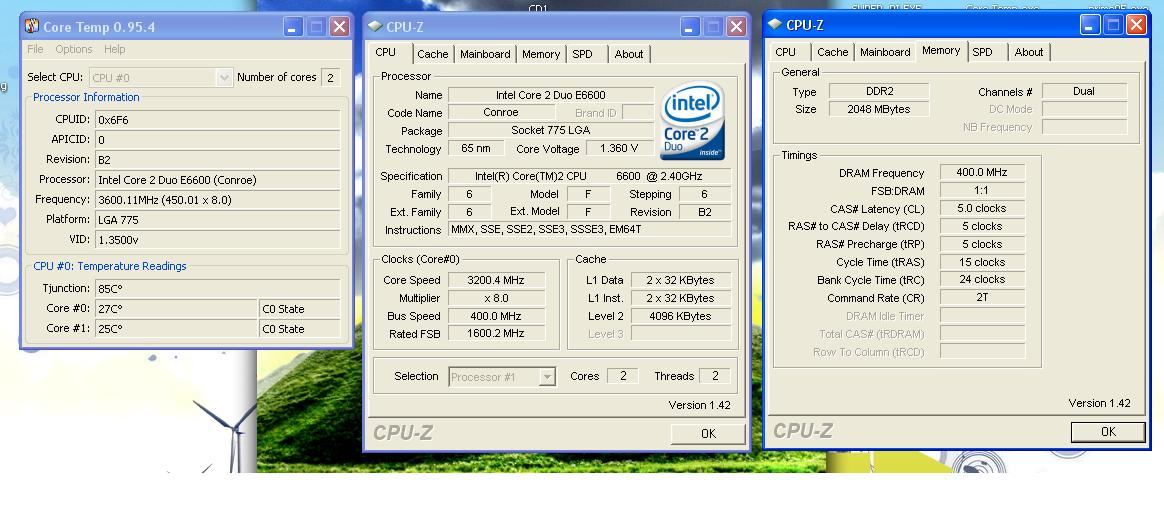
Task: Switch to Mainboard tab in middle CPU-Z
Action: tap(485, 54)
